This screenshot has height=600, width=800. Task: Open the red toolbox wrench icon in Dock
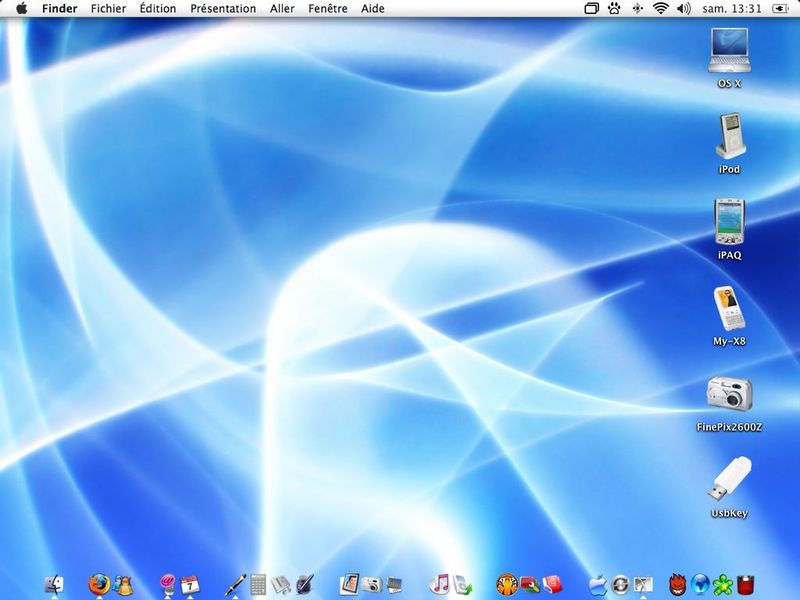[x=530, y=585]
